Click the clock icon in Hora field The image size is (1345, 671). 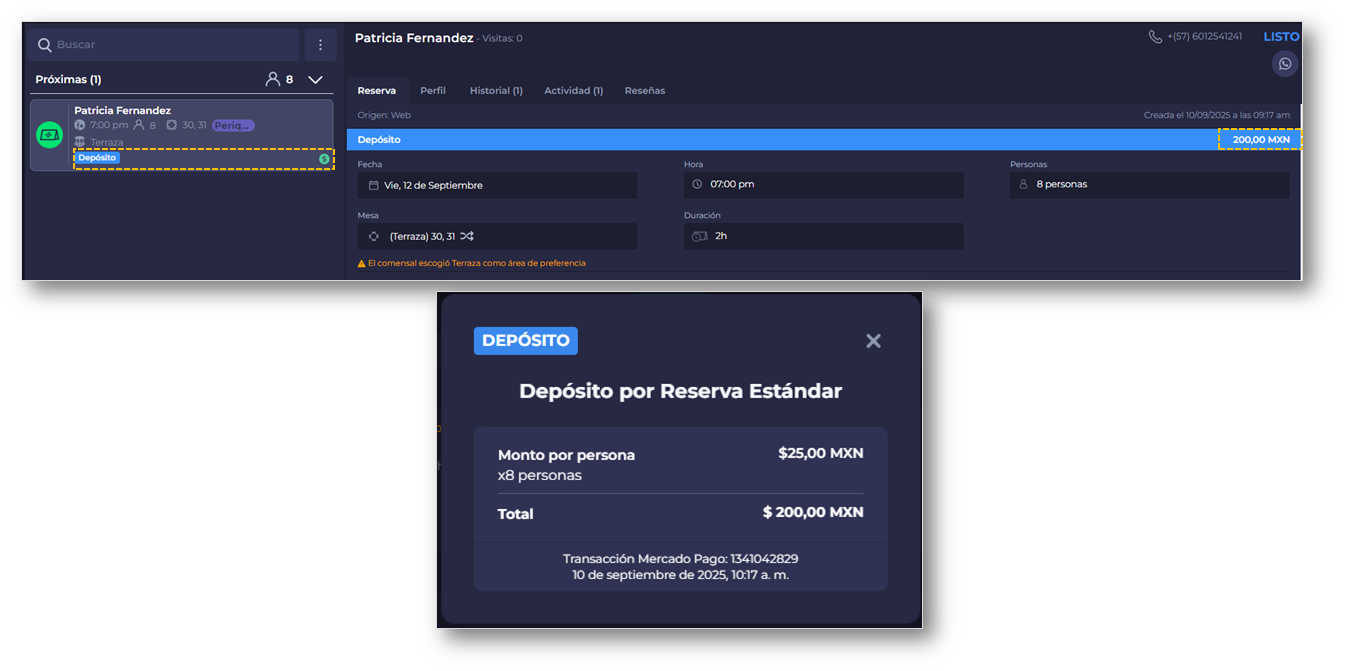click(698, 185)
